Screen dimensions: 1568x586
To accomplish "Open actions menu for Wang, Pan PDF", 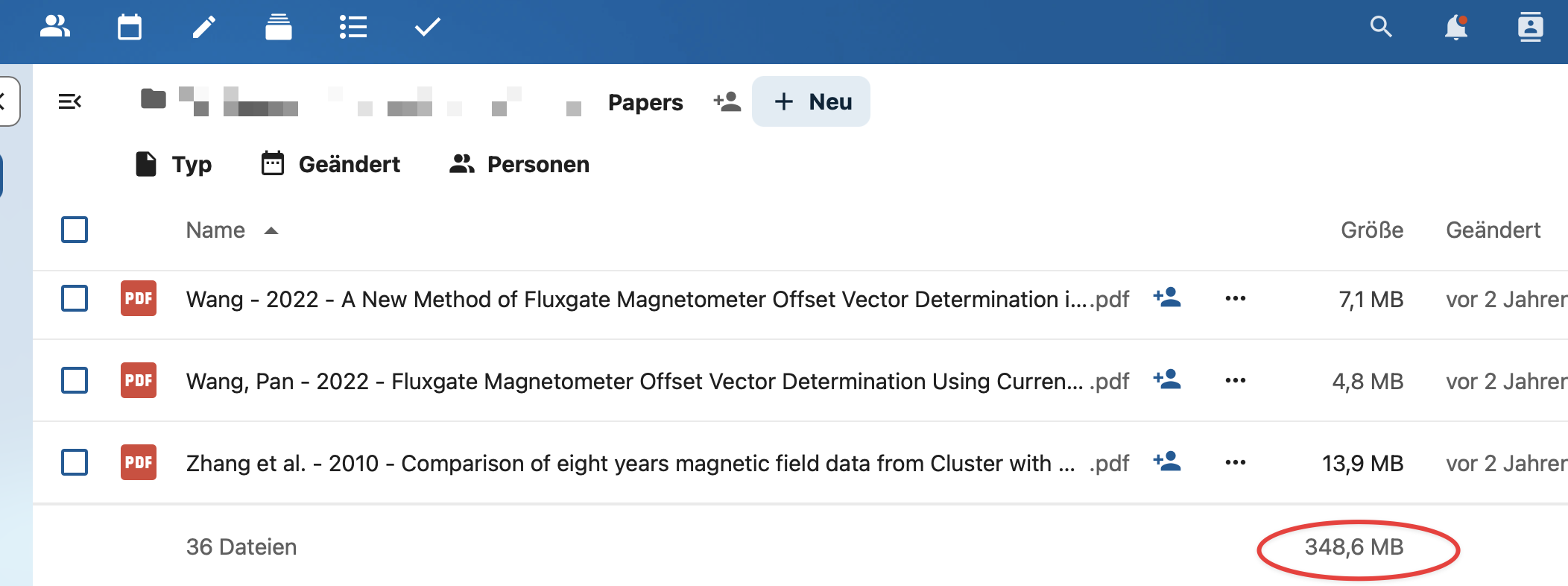I will coord(1235,380).
